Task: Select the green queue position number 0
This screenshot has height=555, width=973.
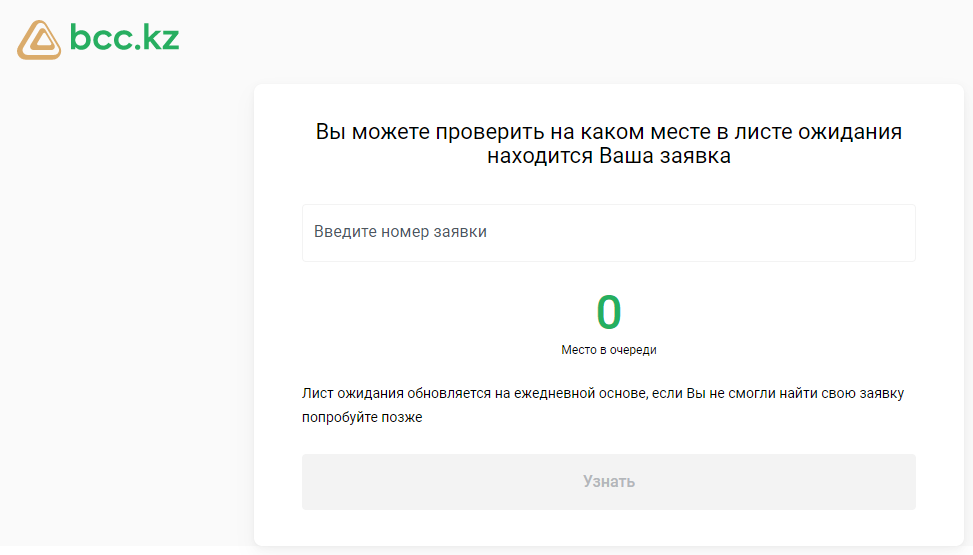Action: [609, 312]
